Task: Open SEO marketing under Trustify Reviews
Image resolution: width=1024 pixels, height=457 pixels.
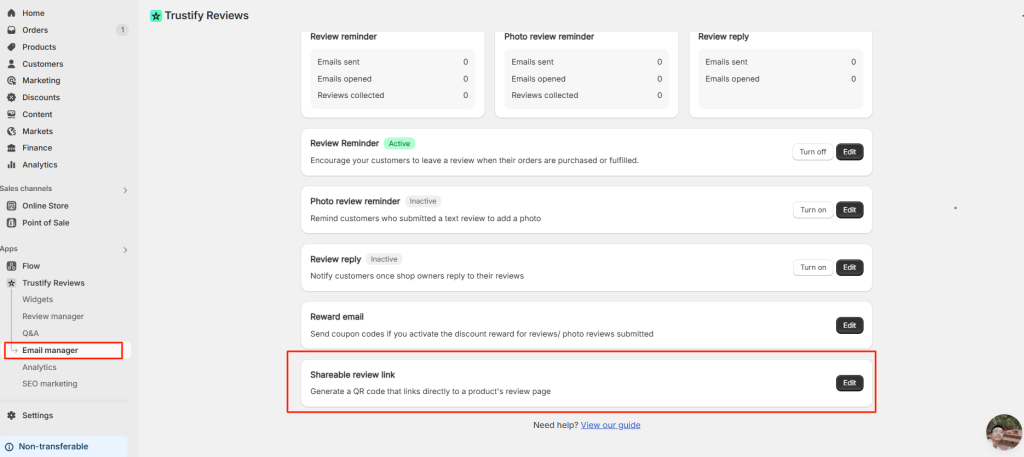Action: (x=50, y=384)
